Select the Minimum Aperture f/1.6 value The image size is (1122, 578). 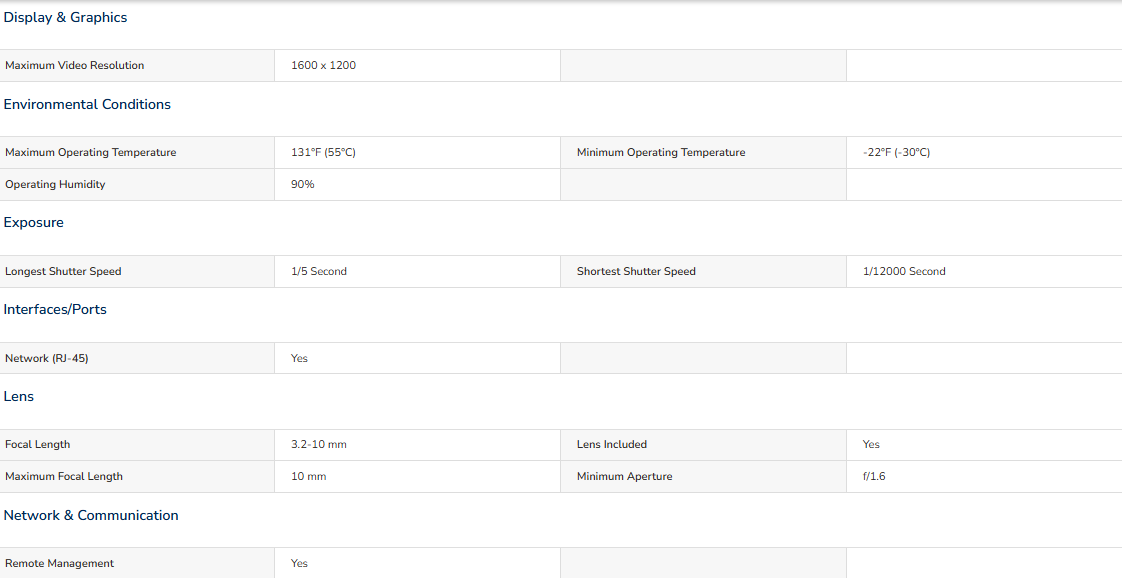pyautogui.click(x=874, y=476)
